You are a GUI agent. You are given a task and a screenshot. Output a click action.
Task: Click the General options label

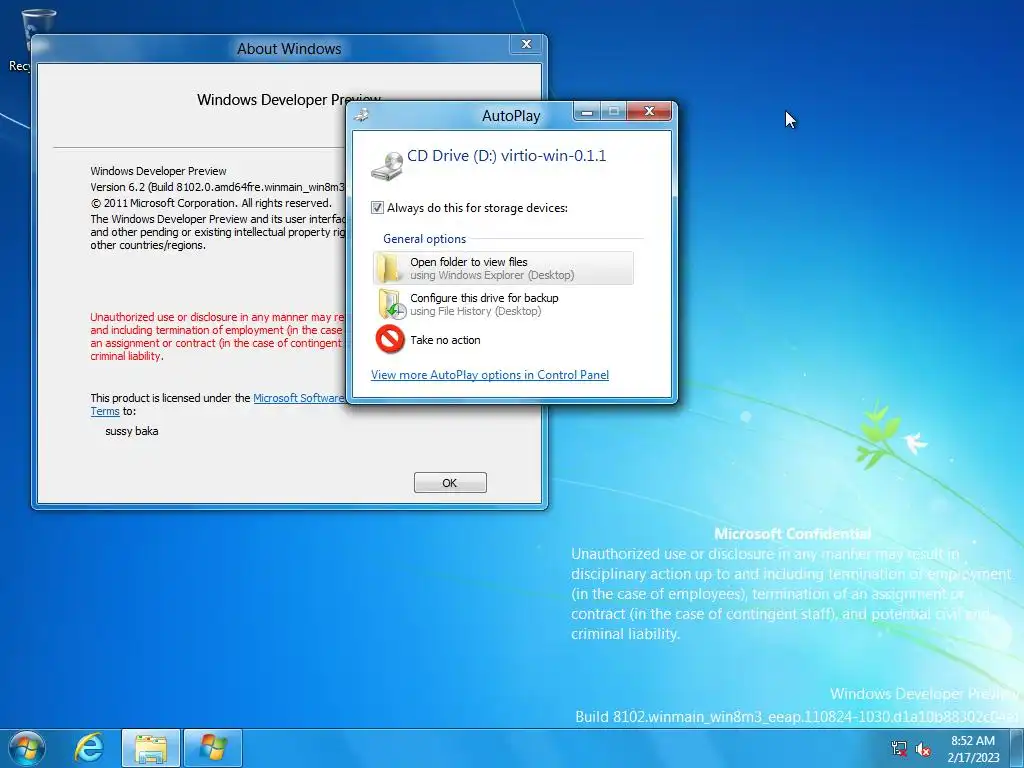click(424, 239)
